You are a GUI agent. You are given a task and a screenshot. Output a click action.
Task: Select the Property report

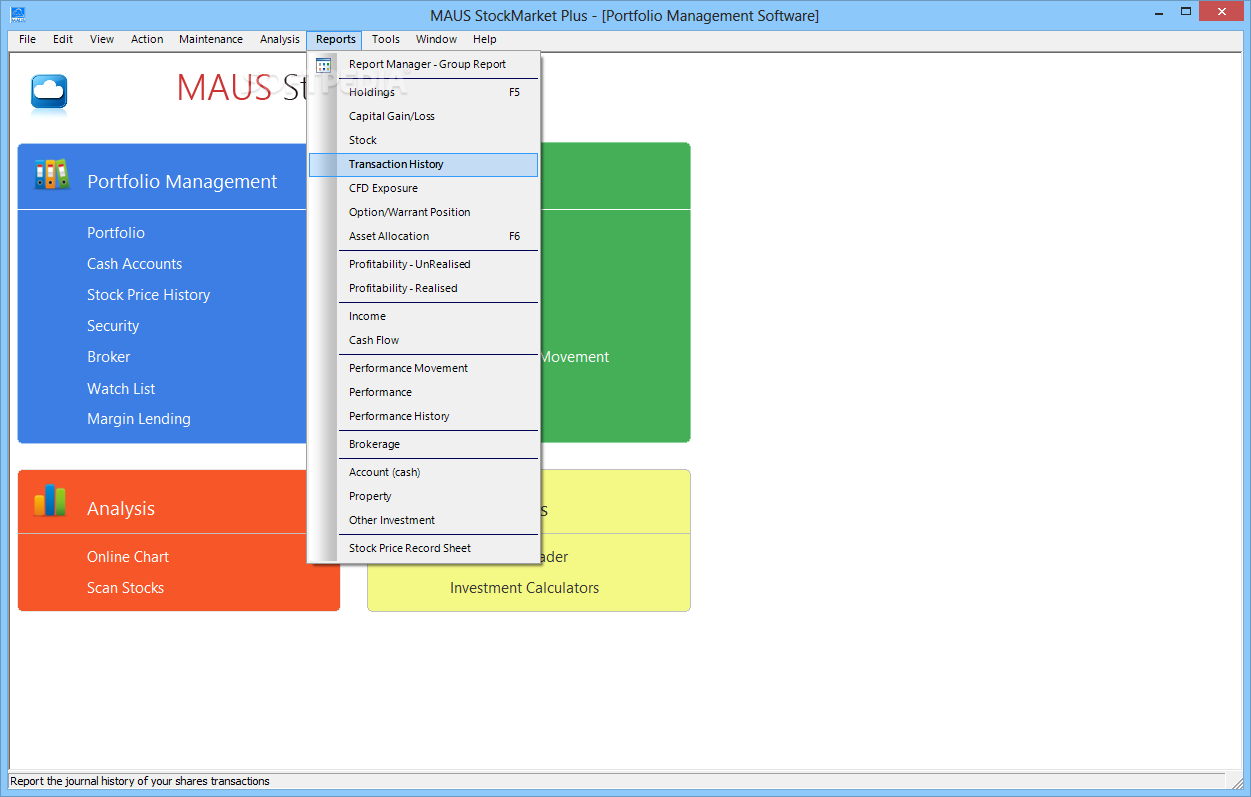pyautogui.click(x=423, y=496)
